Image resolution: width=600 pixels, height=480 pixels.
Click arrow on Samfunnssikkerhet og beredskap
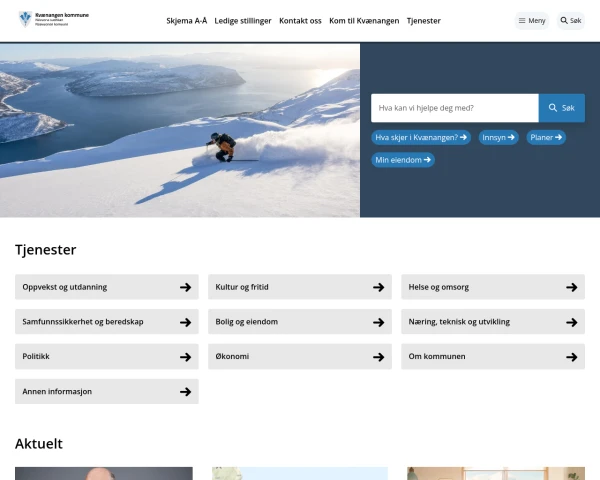(186, 322)
